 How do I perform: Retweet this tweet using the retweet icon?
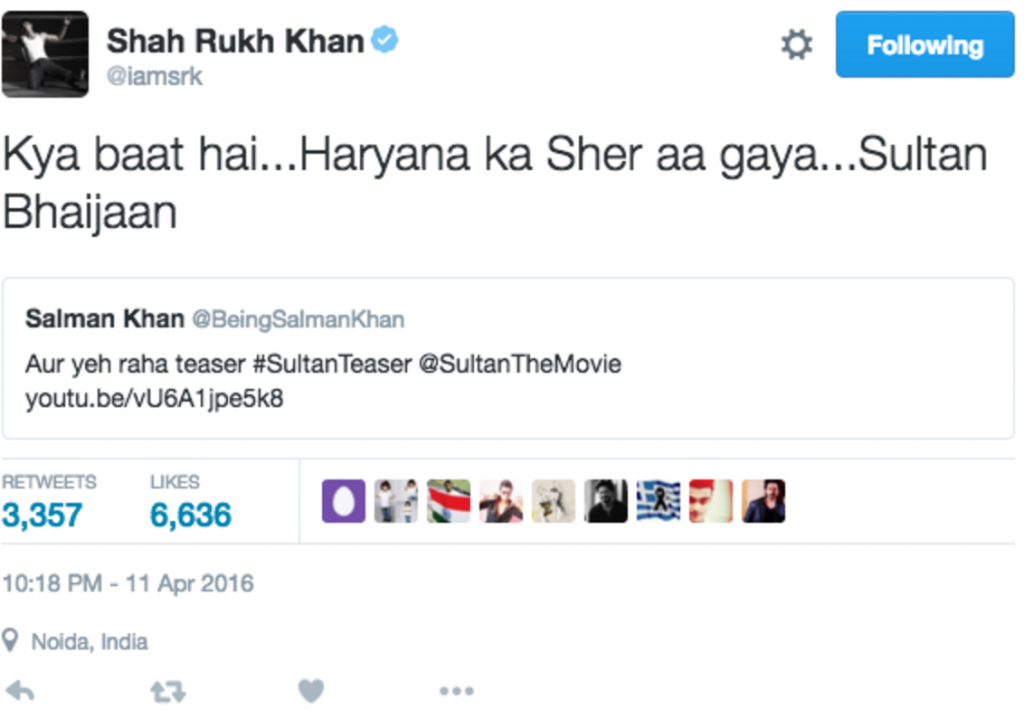pos(167,691)
